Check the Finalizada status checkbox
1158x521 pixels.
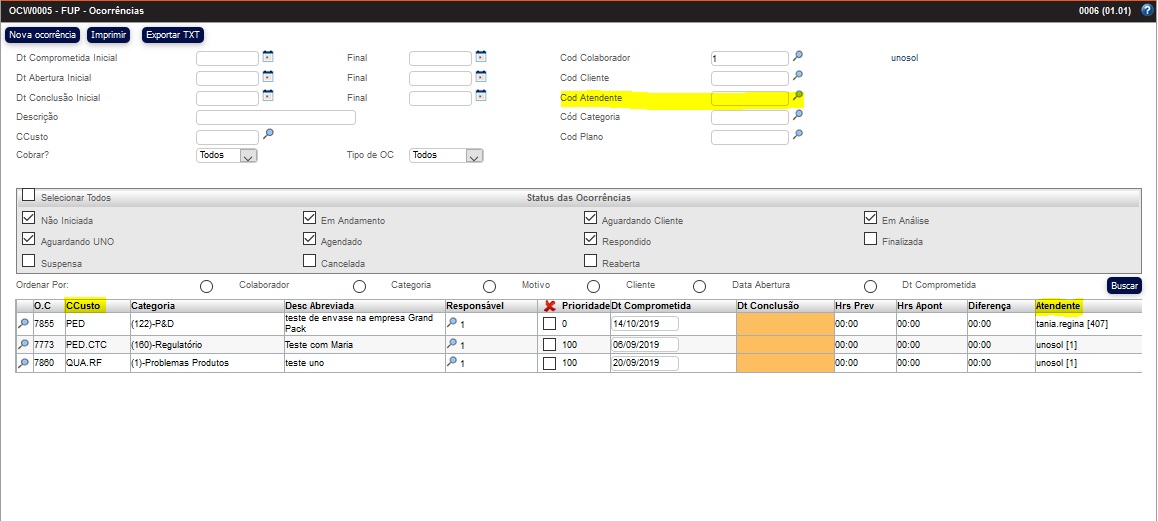click(871, 239)
